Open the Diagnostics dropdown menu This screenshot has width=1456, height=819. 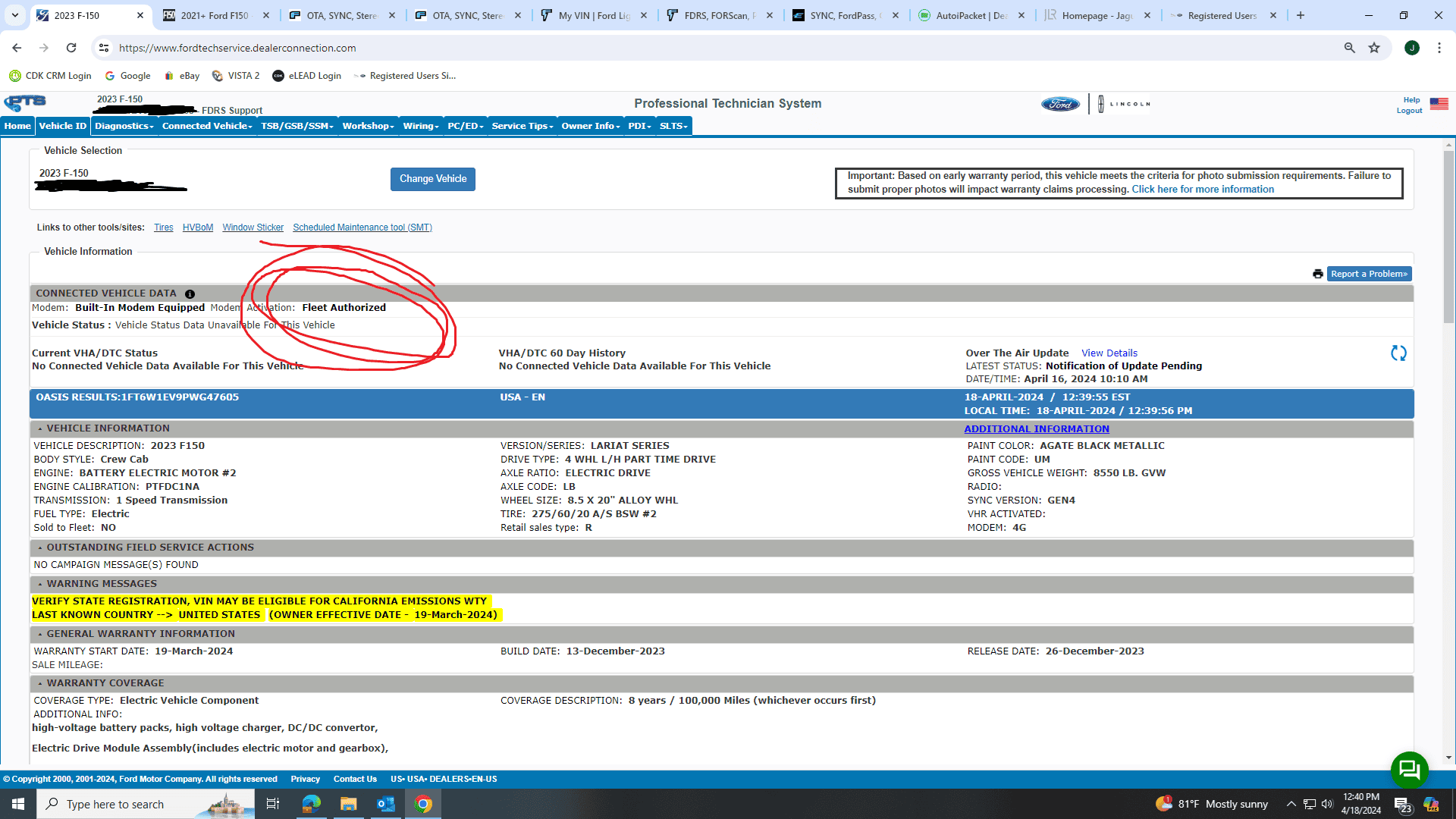click(124, 126)
